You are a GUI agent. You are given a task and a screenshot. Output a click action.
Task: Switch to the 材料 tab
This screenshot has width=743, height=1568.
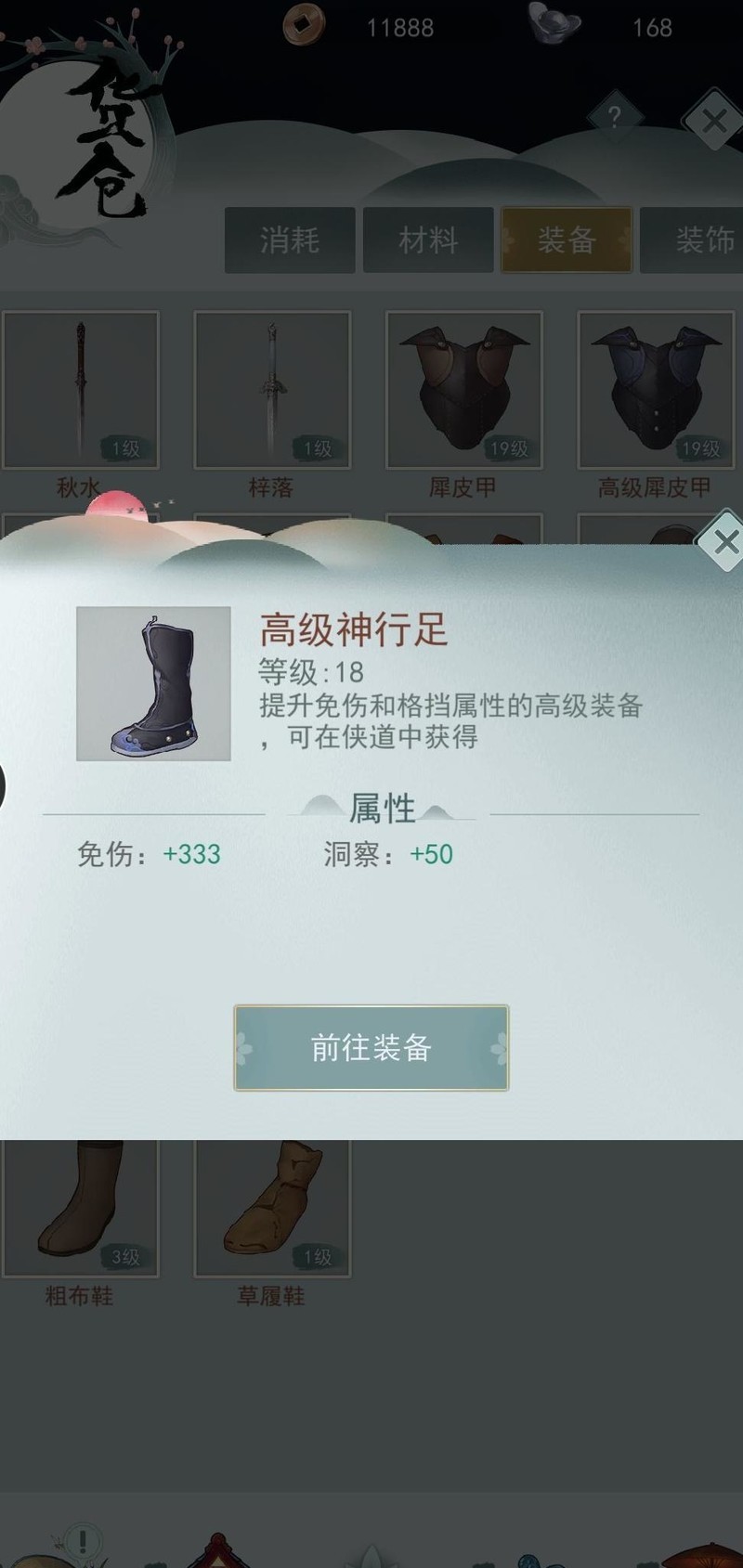pyautogui.click(x=428, y=240)
